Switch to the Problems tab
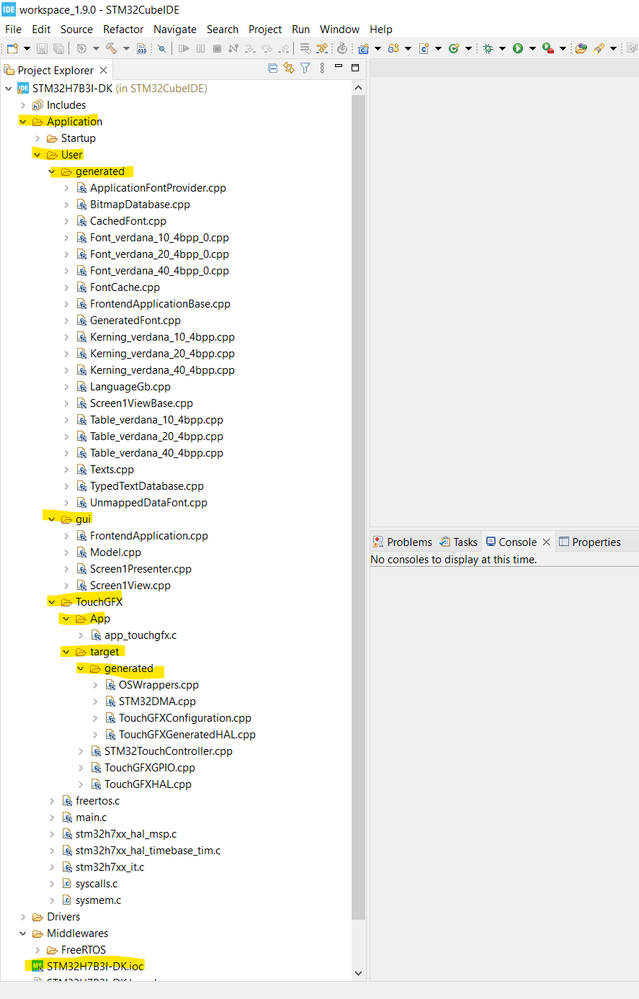Viewport: 639px width, 999px height. tap(403, 542)
